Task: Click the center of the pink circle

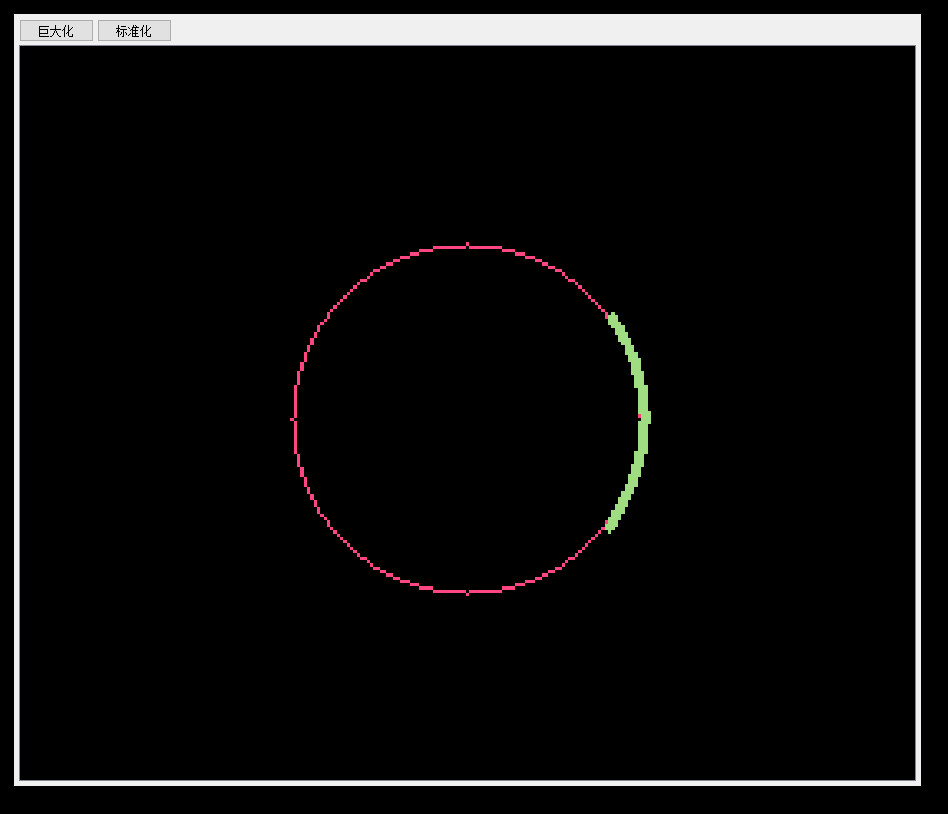Action: (467, 419)
